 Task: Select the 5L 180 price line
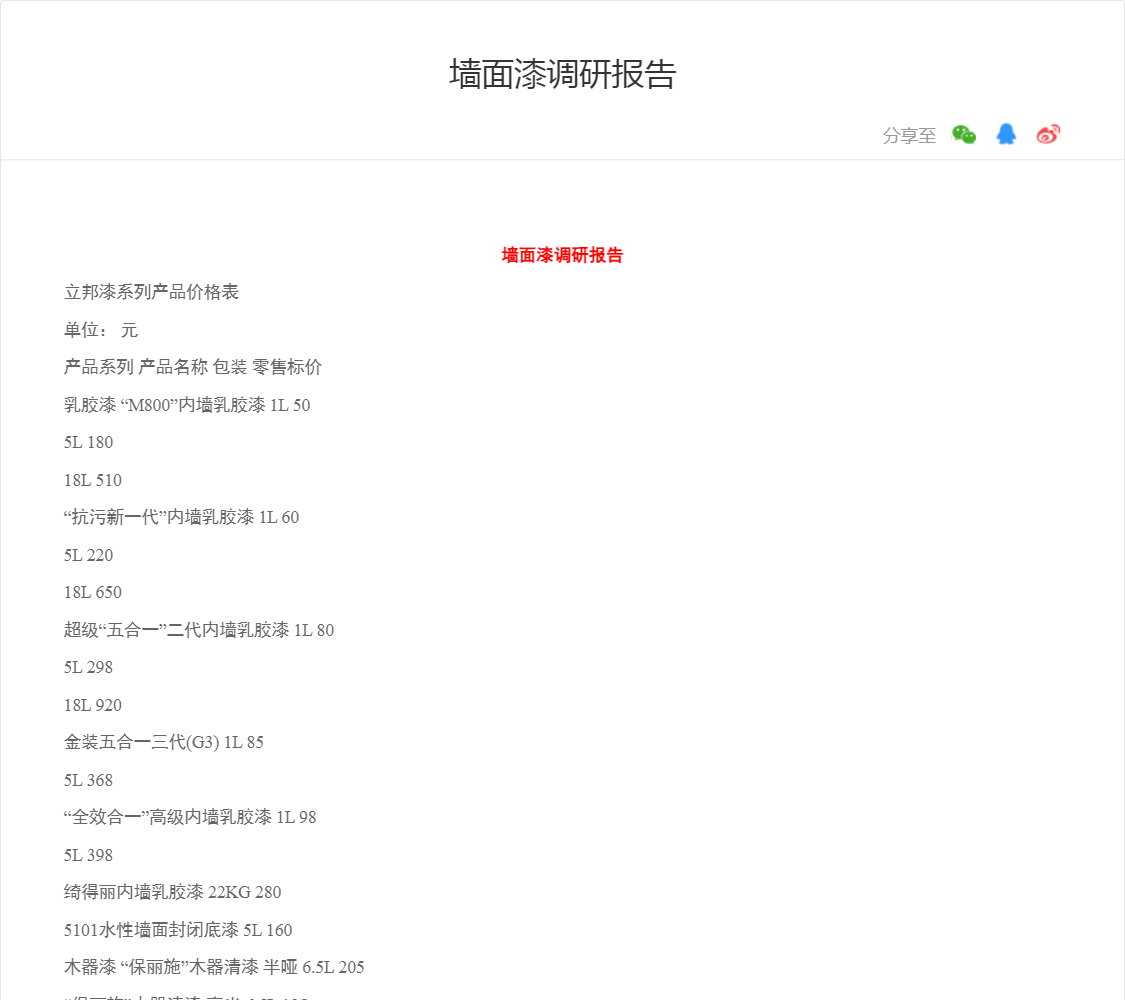[x=88, y=442]
